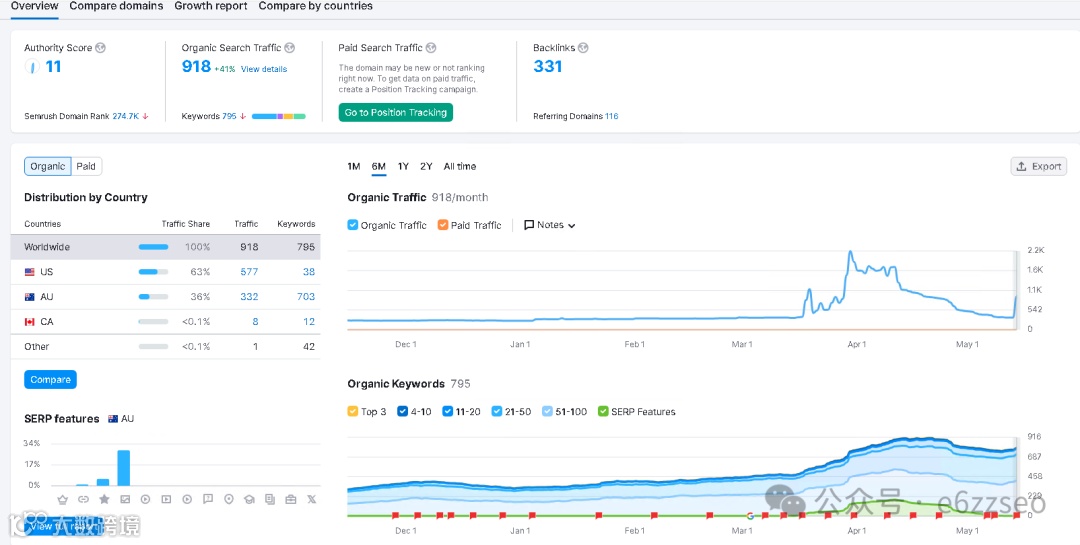Select the featured image SERP feature icon

pos(125,499)
